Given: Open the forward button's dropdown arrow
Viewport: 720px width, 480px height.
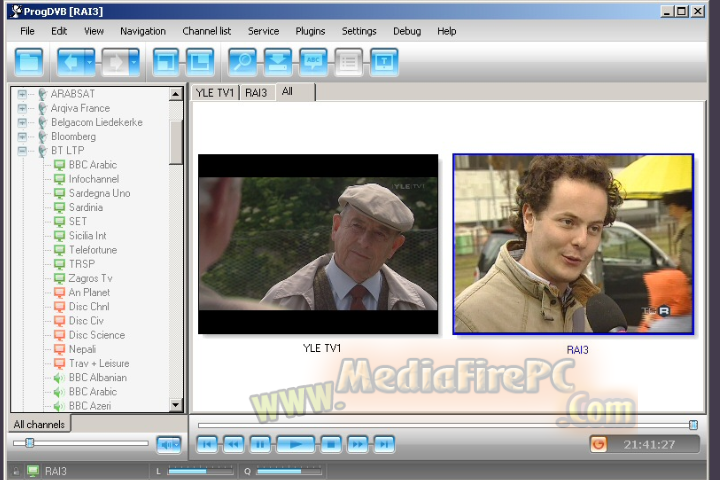Looking at the screenshot, I should click(x=134, y=62).
